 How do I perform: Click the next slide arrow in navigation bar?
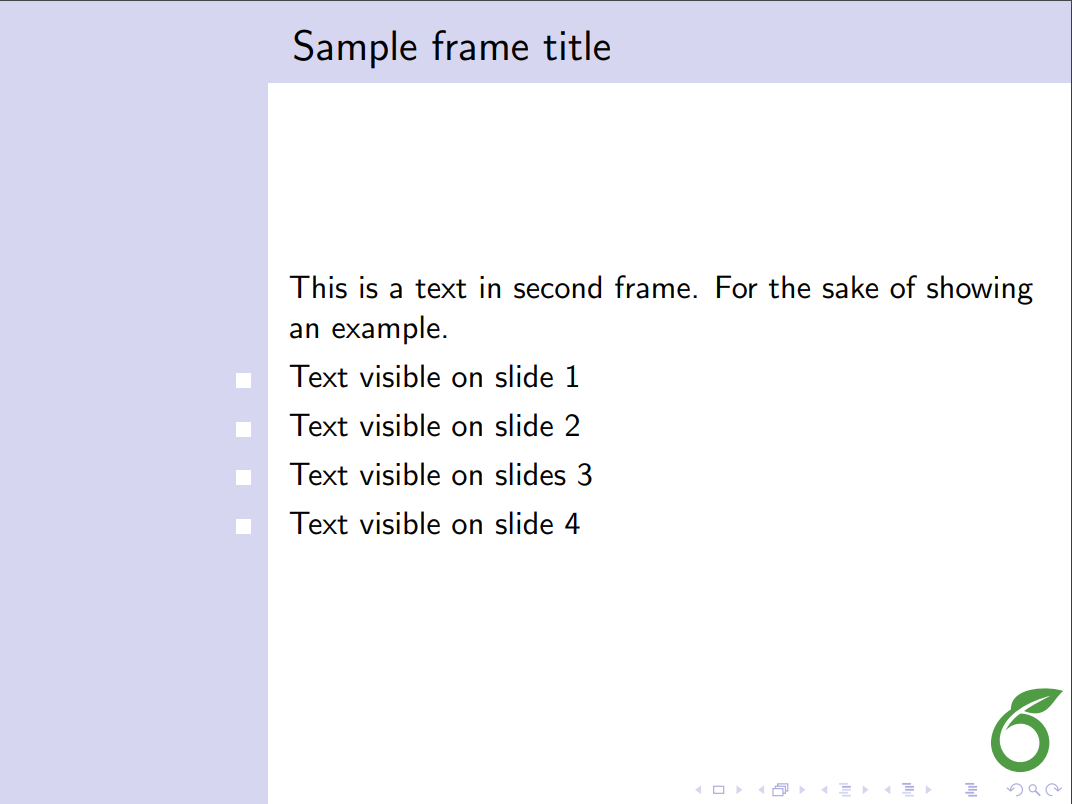[x=738, y=790]
